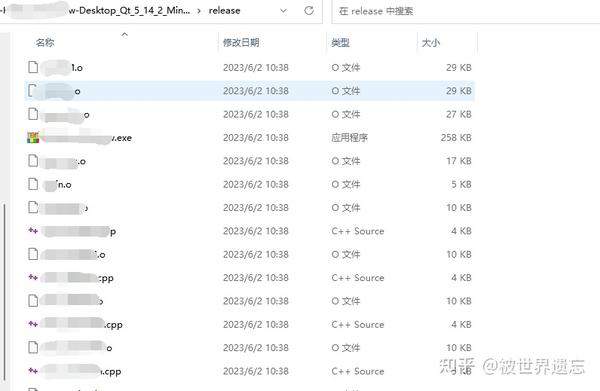The image size is (600, 391).
Task: Click the 5 KB size cell
Action: coord(461,184)
